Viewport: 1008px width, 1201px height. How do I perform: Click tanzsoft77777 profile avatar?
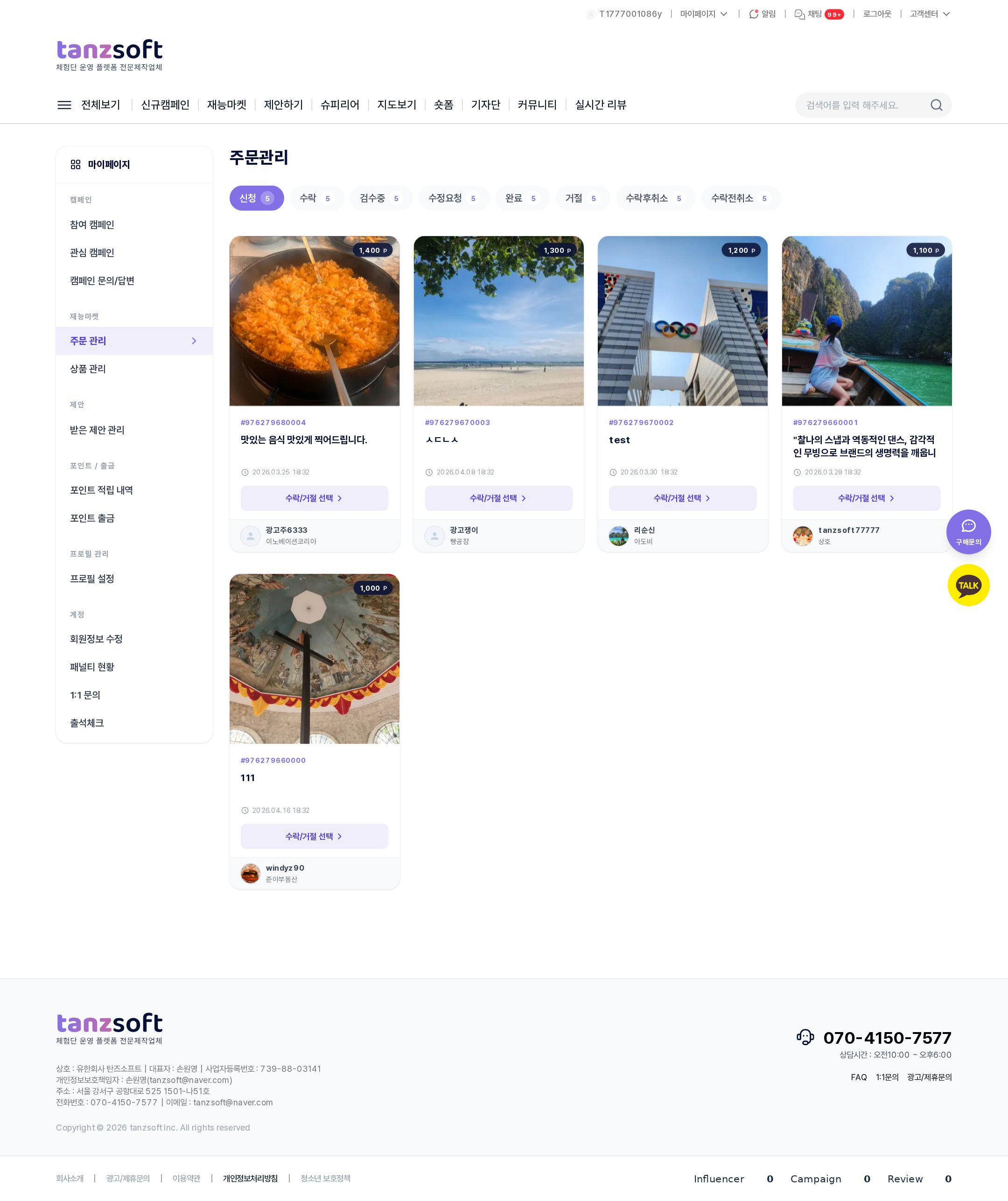tap(803, 536)
